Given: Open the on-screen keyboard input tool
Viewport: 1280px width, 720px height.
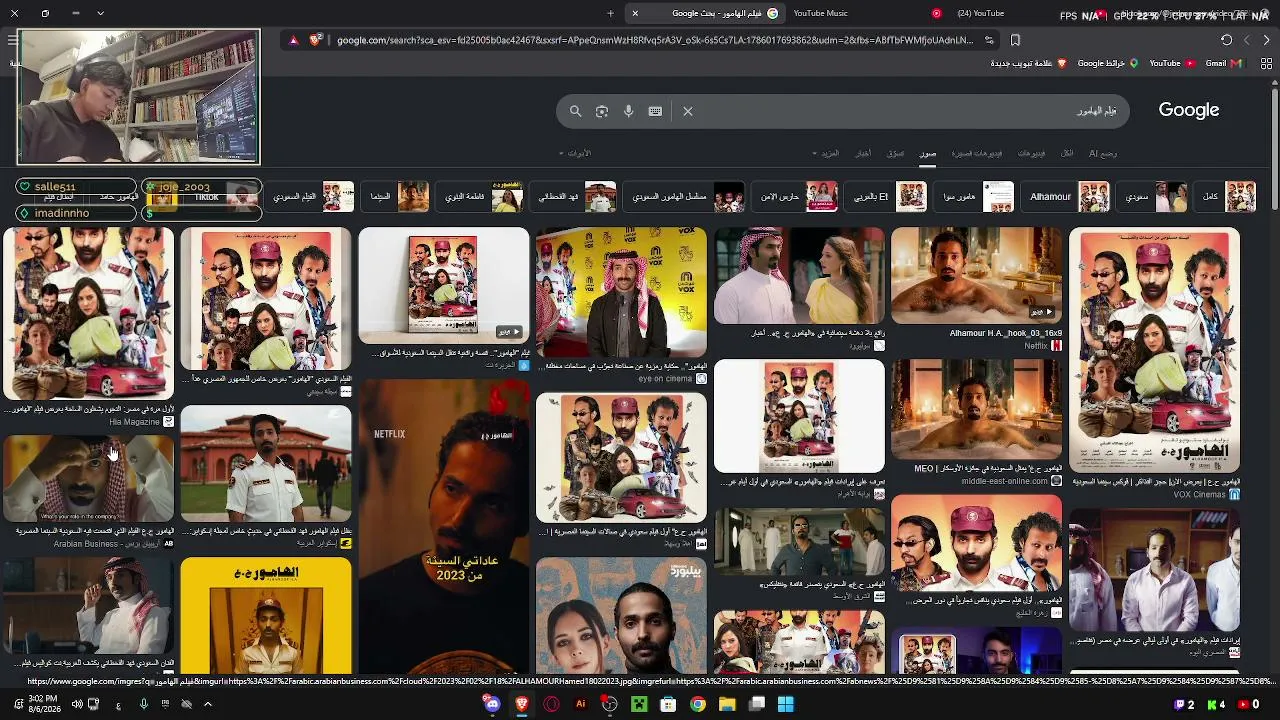Looking at the screenshot, I should (655, 111).
